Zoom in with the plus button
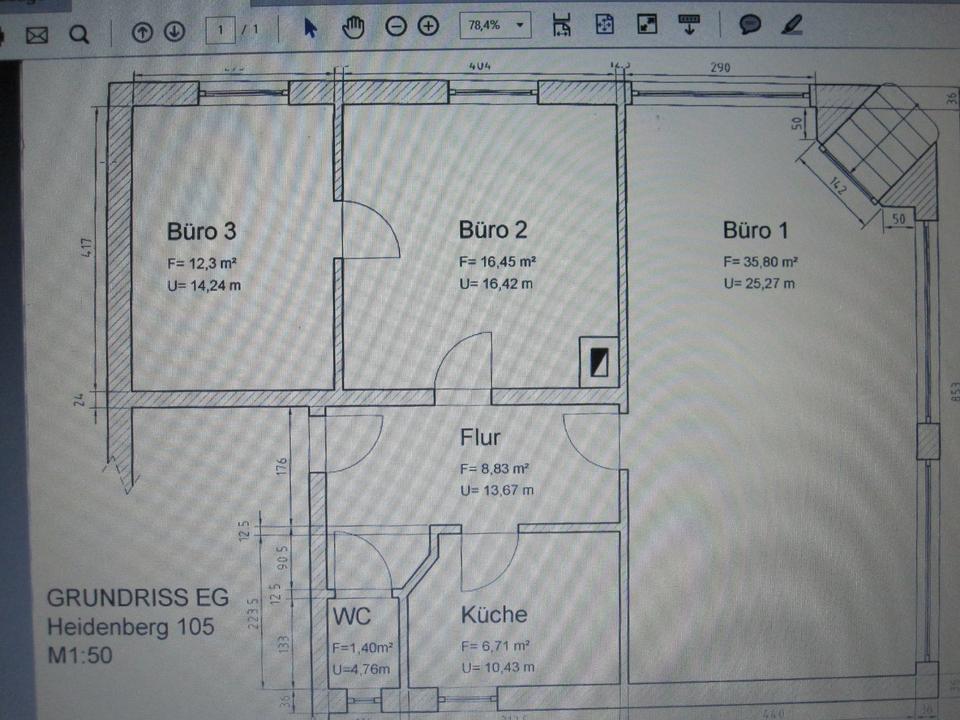960x720 pixels. [428, 27]
